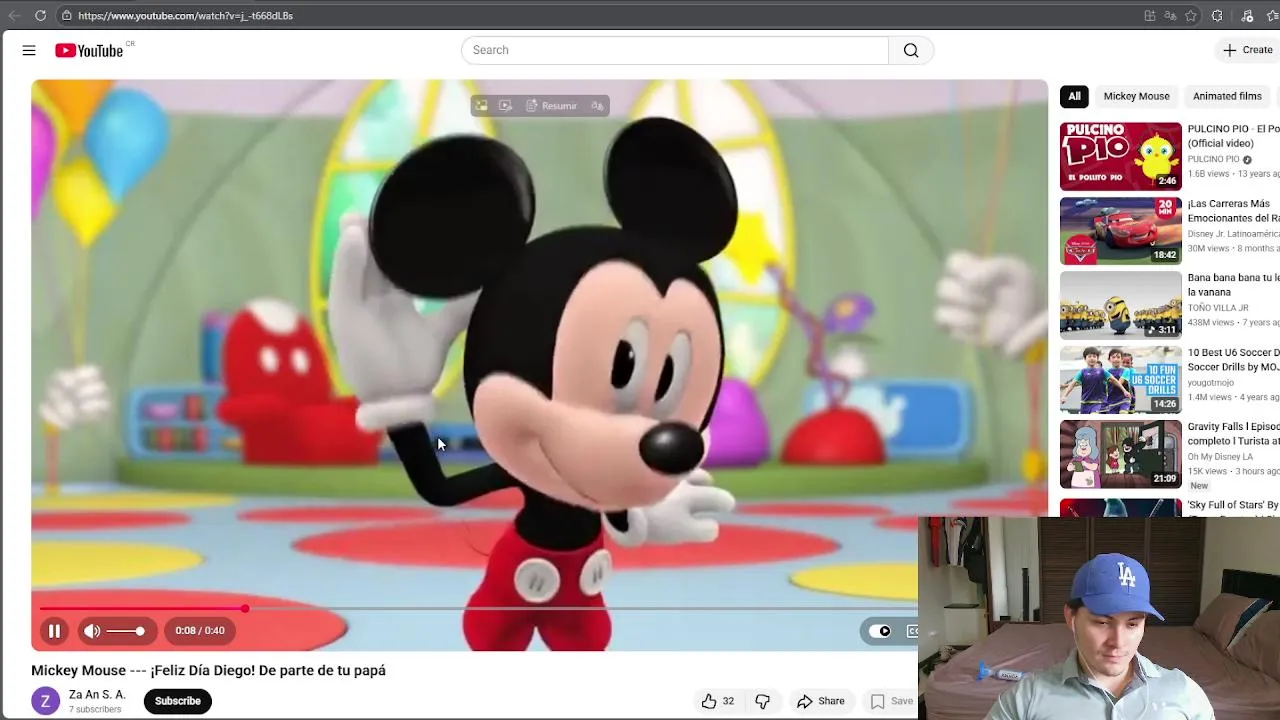Screen dimensions: 1280x720
Task: Click the first icon in video overlay toolbar
Action: 481,106
